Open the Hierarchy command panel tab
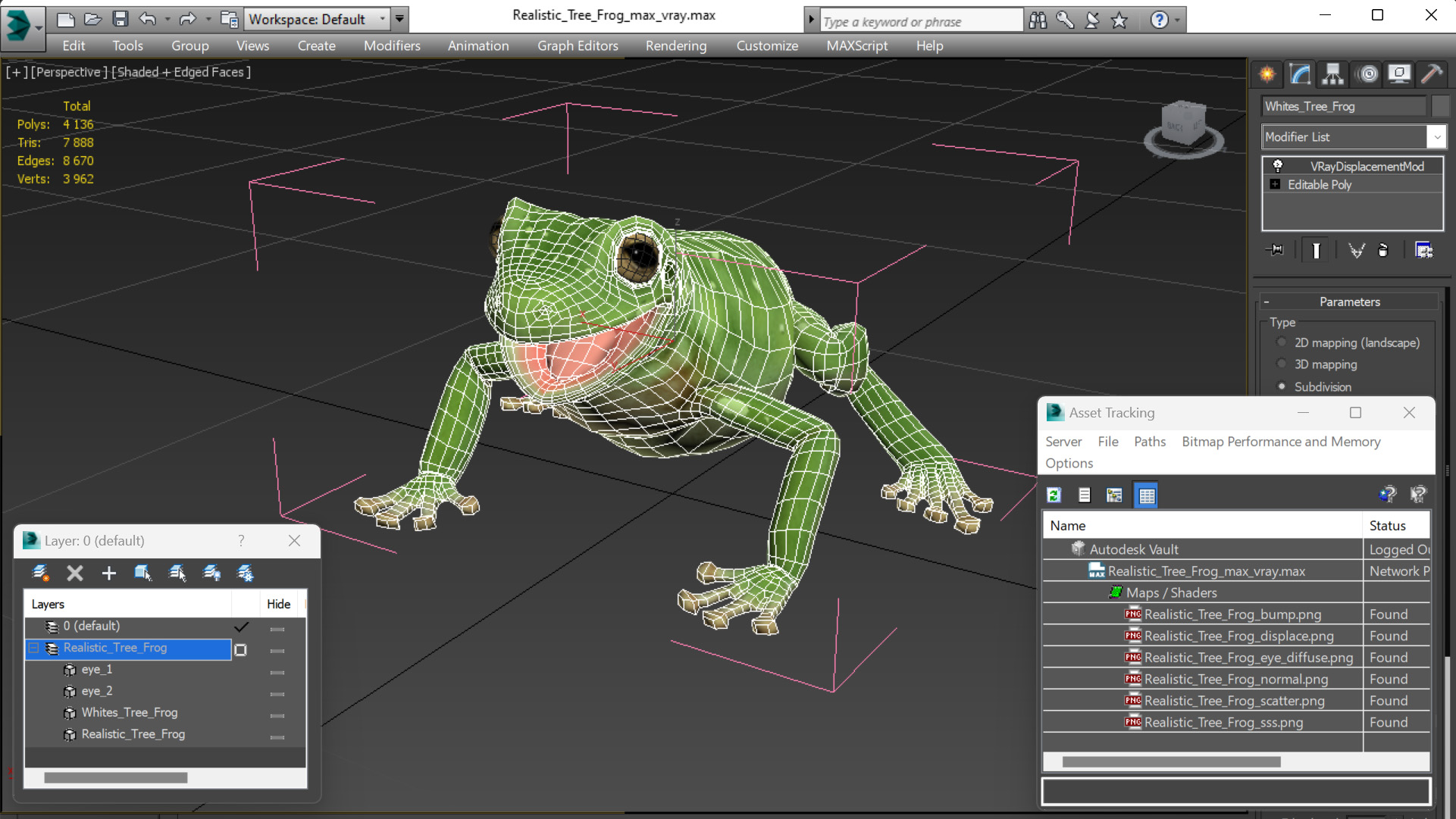This screenshot has width=1456, height=819. (1333, 74)
